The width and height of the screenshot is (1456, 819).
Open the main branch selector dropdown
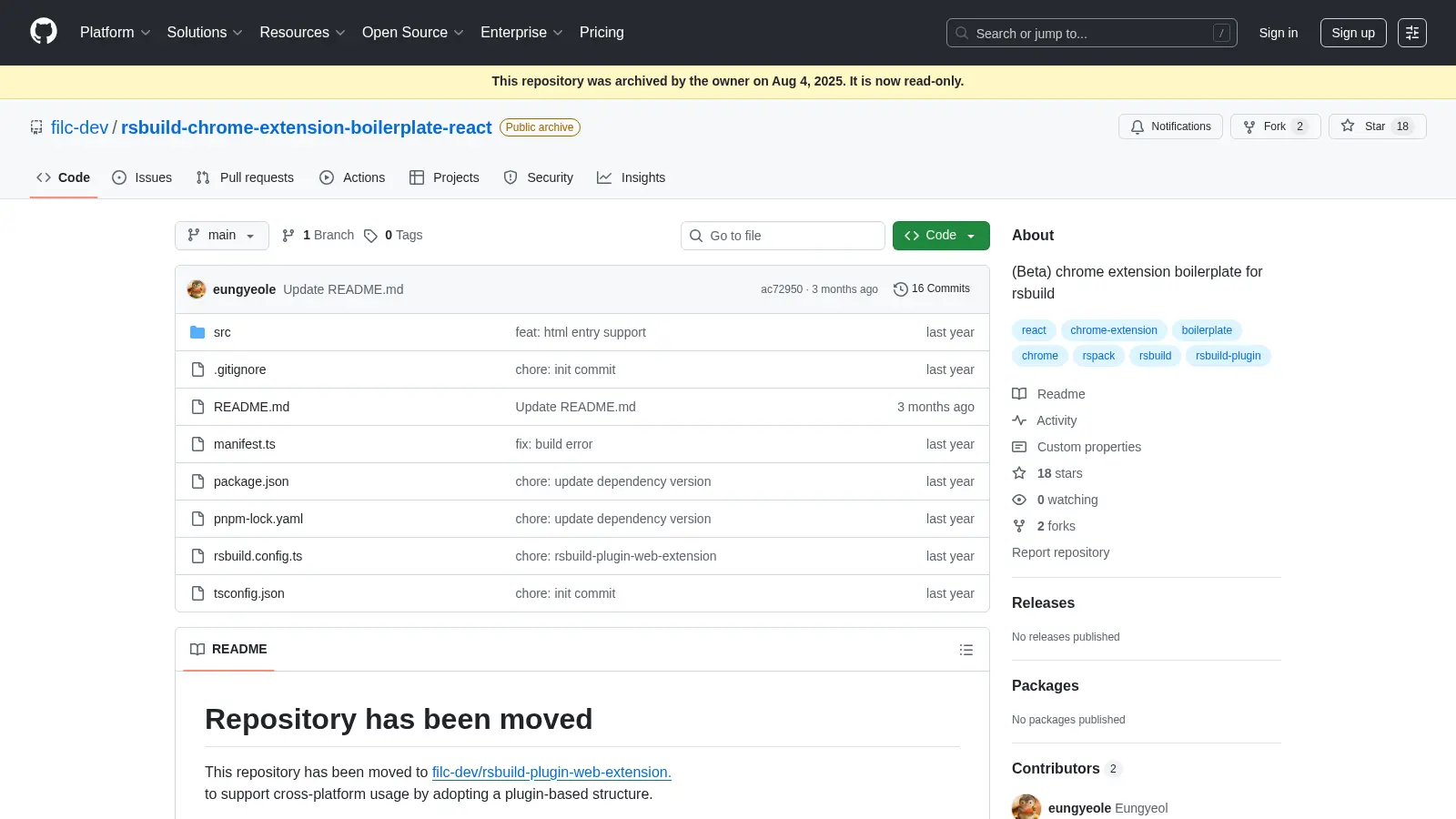pyautogui.click(x=222, y=236)
